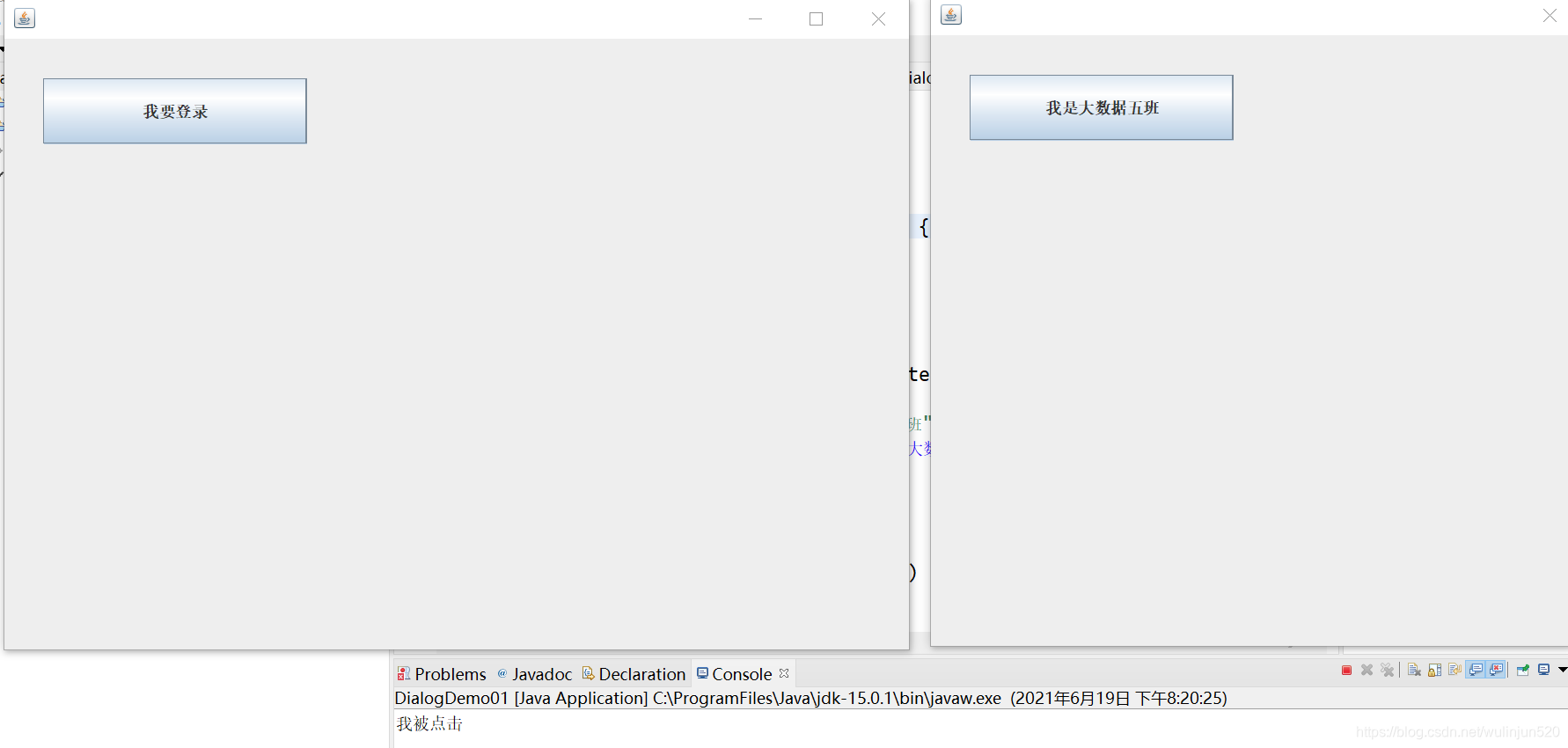Close the right dialog window
The image size is (1568, 748).
1550,16
